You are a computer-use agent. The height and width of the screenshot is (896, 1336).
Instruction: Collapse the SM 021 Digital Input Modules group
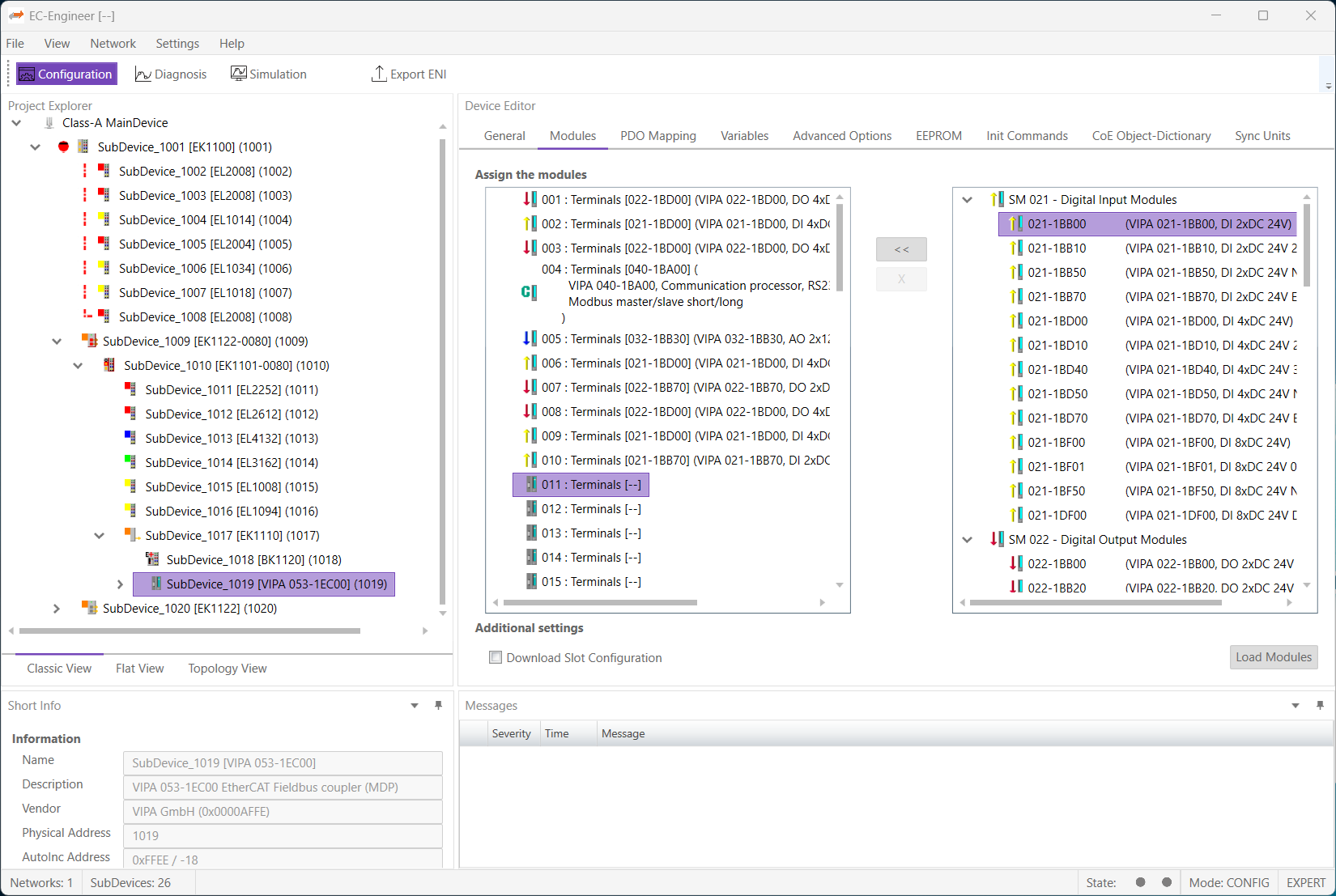tap(967, 198)
